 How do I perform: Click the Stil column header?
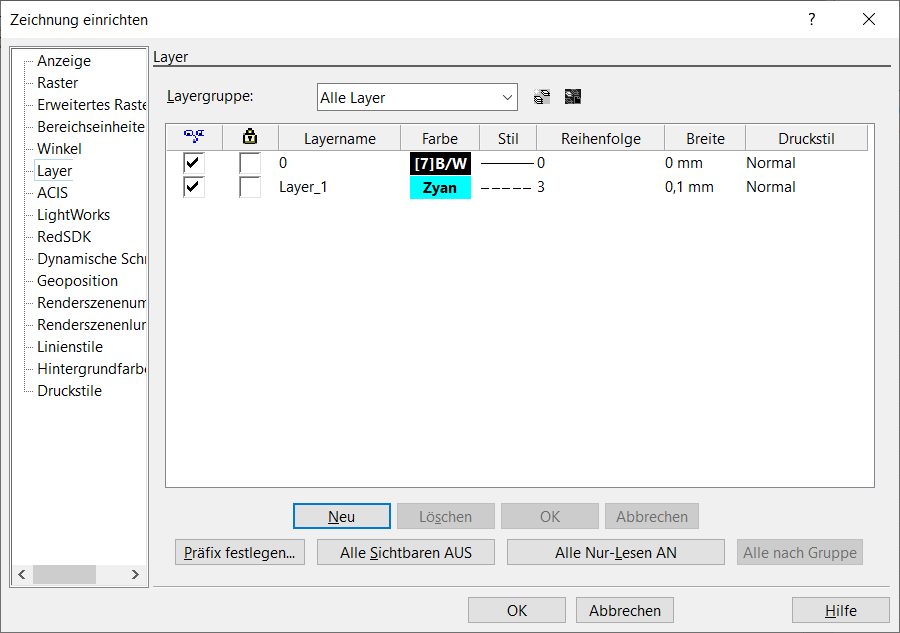tap(508, 138)
